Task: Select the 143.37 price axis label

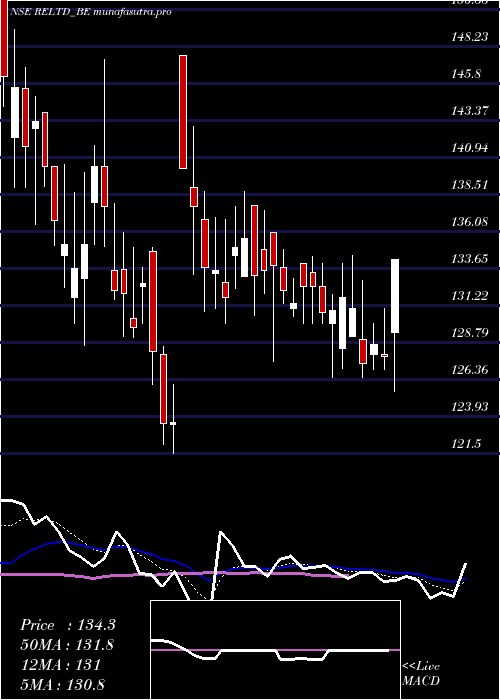Action: (470, 111)
